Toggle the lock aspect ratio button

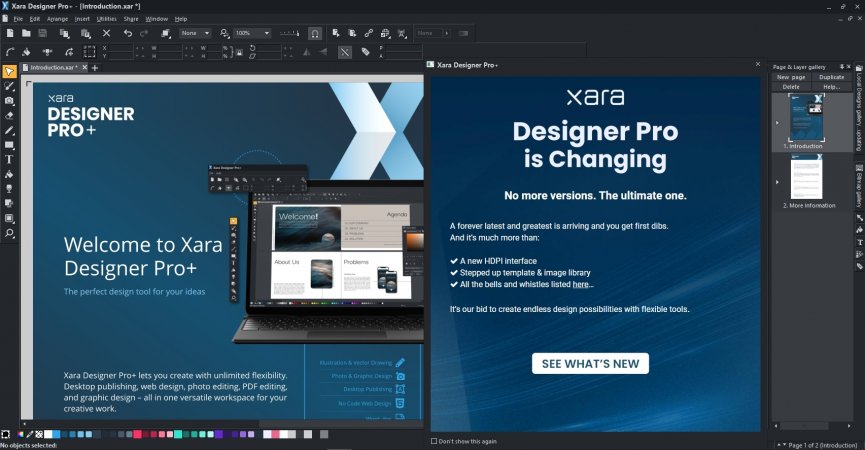point(239,52)
